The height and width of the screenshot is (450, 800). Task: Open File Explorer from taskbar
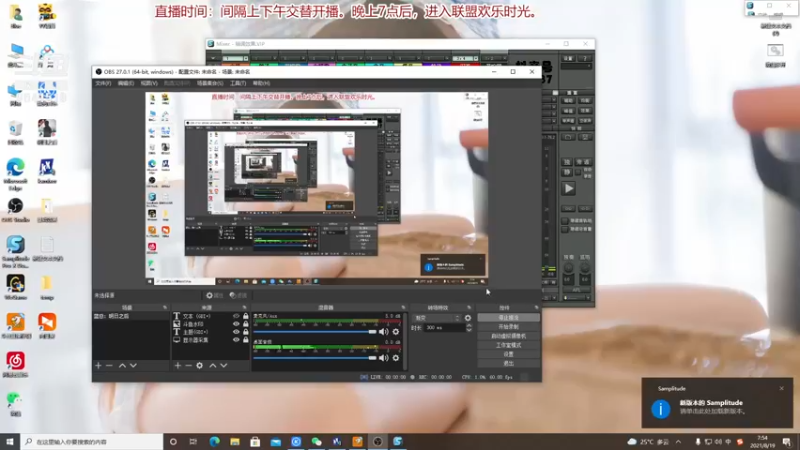click(235, 441)
